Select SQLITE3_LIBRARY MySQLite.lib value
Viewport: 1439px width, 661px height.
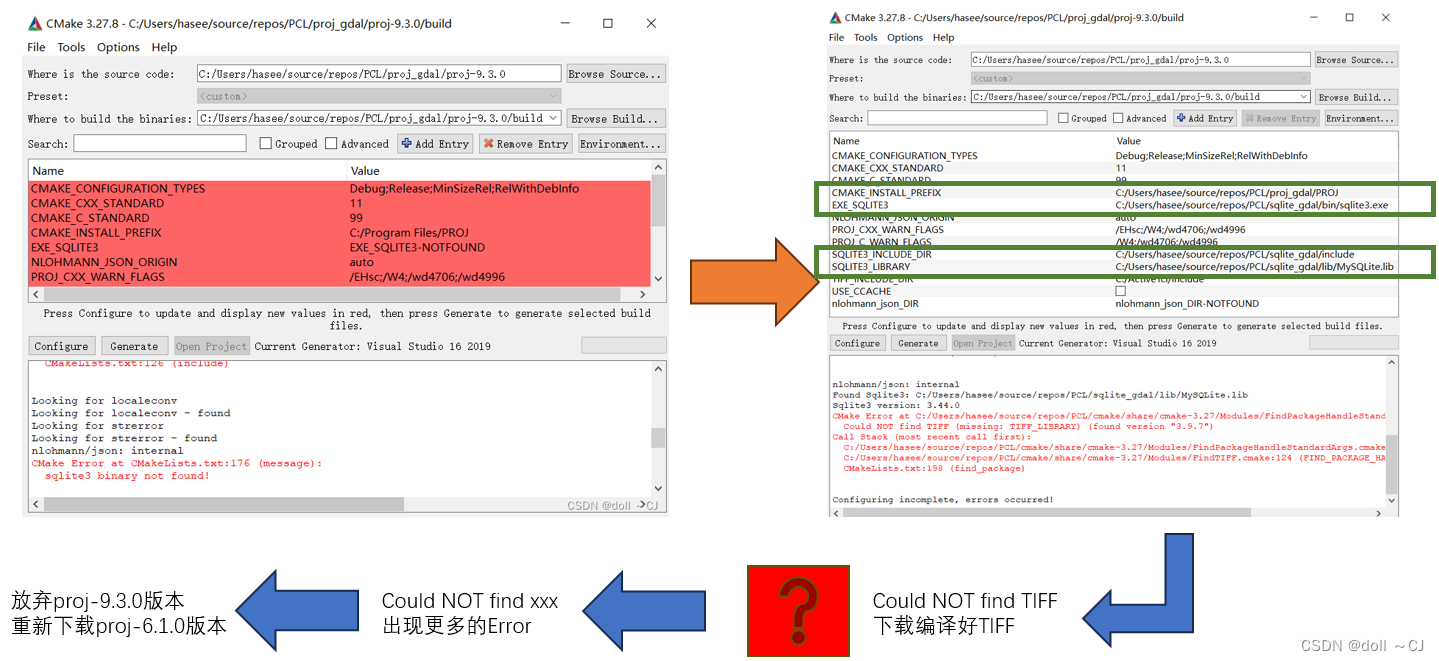click(1254, 267)
